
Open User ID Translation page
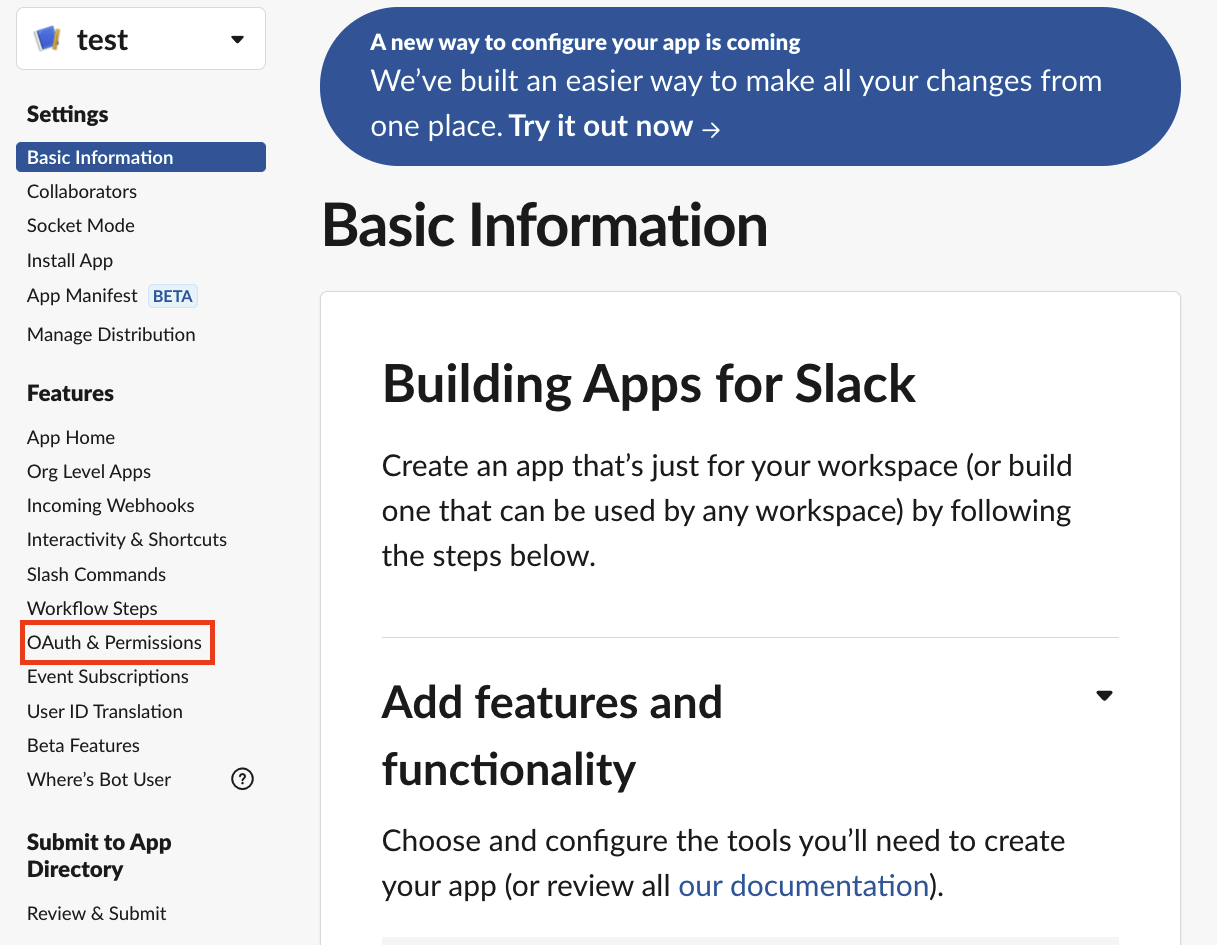point(105,711)
